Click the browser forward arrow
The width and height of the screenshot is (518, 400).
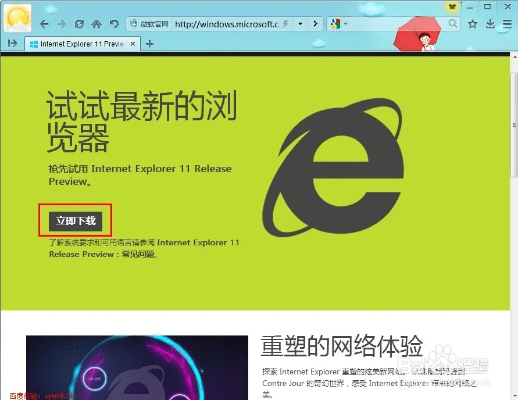coord(61,24)
